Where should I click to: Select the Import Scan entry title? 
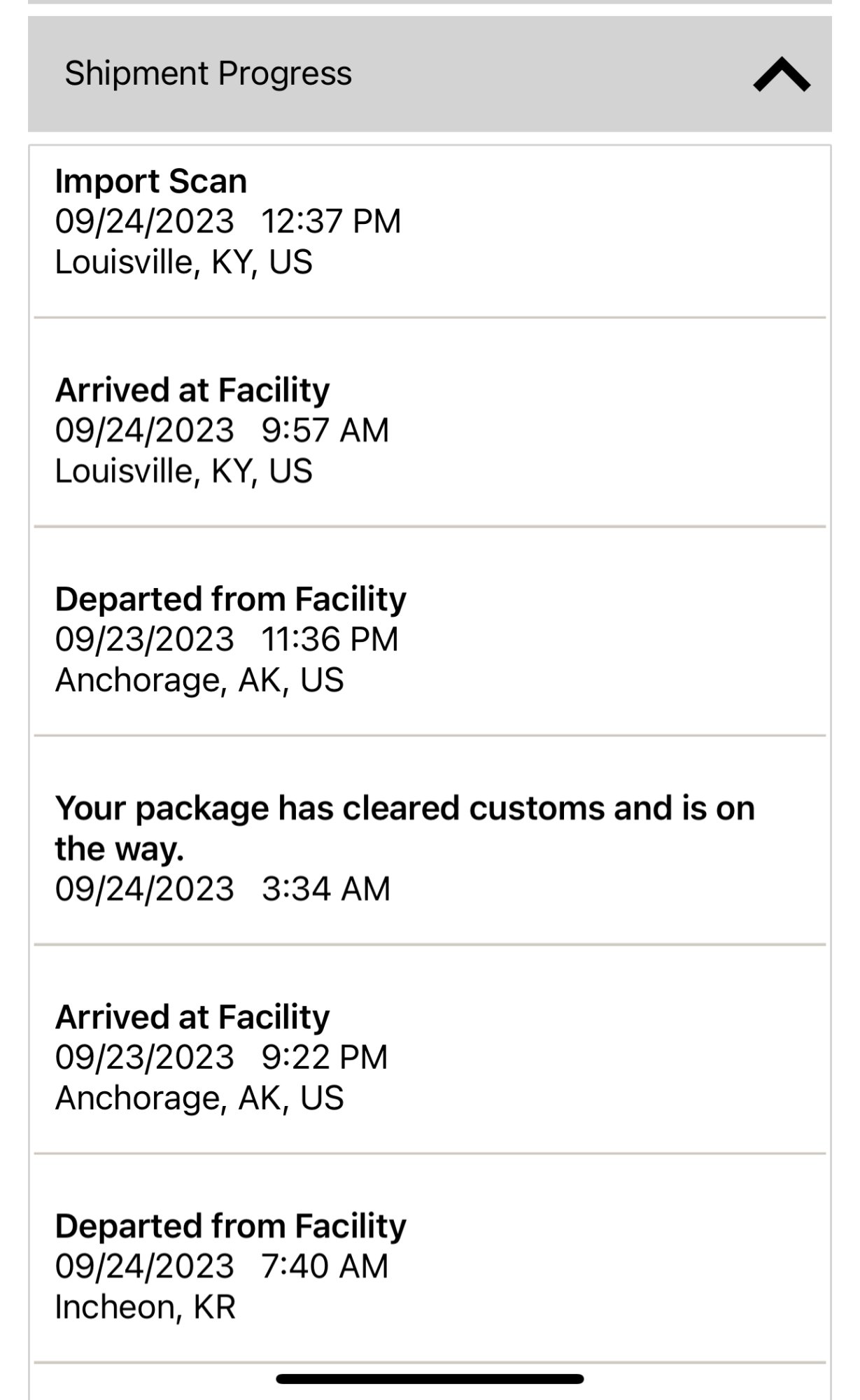[151, 181]
